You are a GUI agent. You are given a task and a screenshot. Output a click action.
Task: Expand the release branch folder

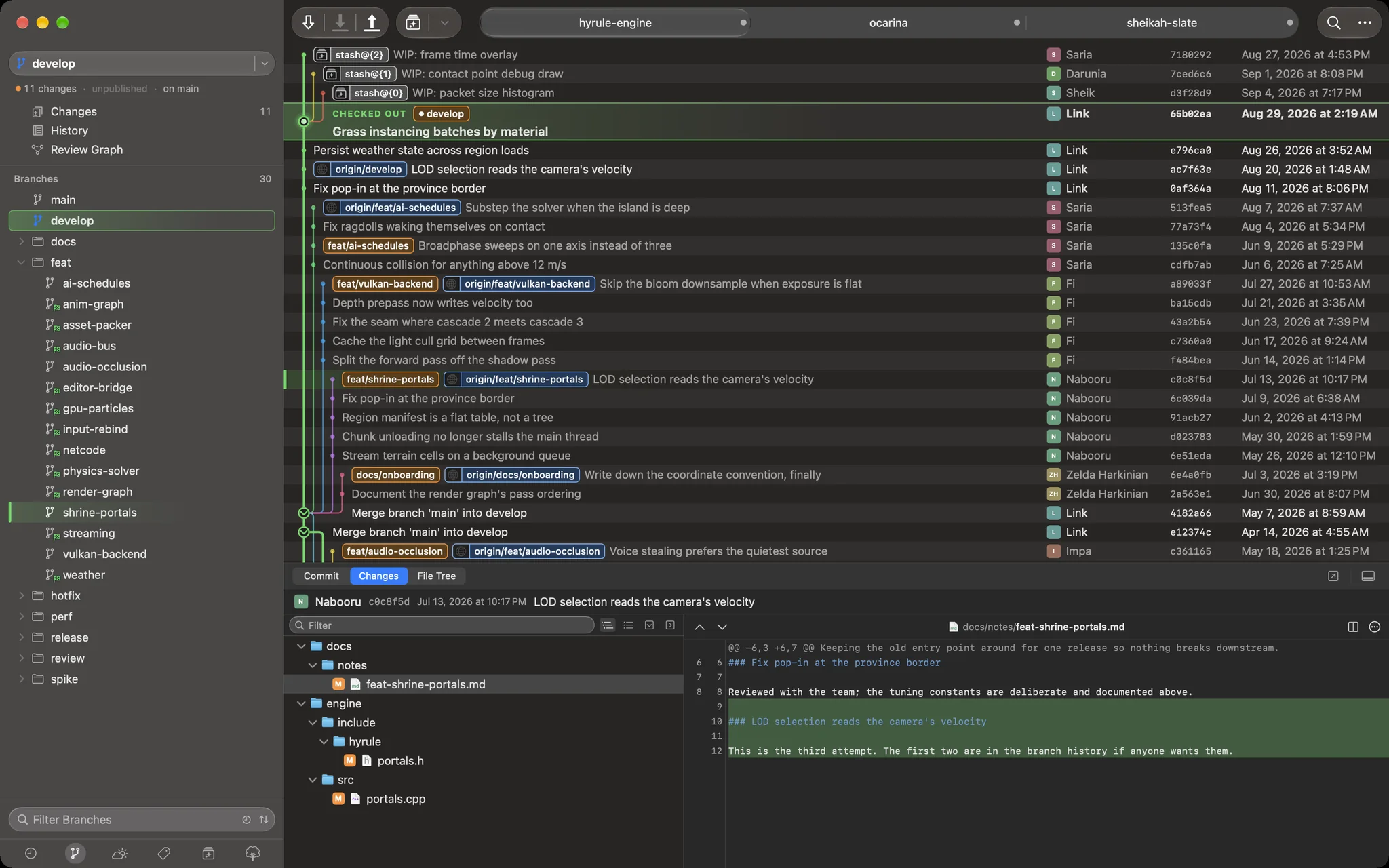pyautogui.click(x=21, y=637)
